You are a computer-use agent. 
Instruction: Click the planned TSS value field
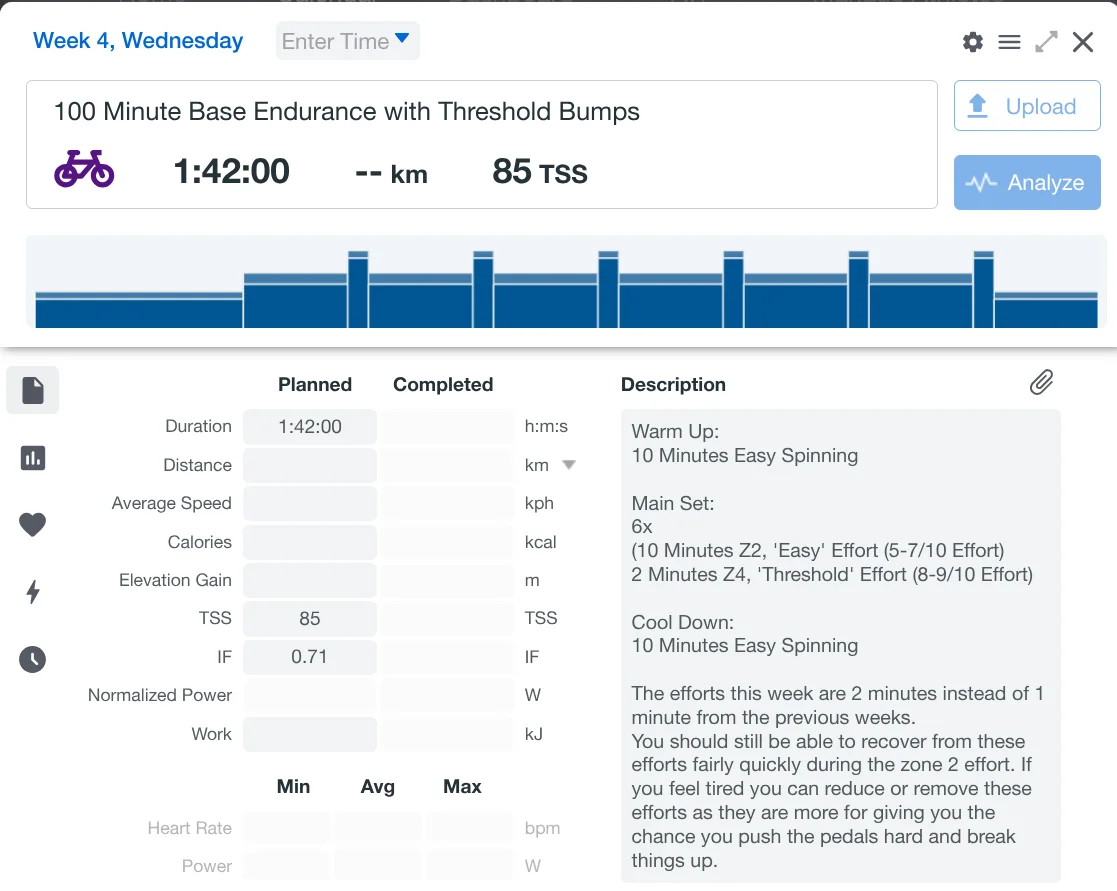point(310,619)
